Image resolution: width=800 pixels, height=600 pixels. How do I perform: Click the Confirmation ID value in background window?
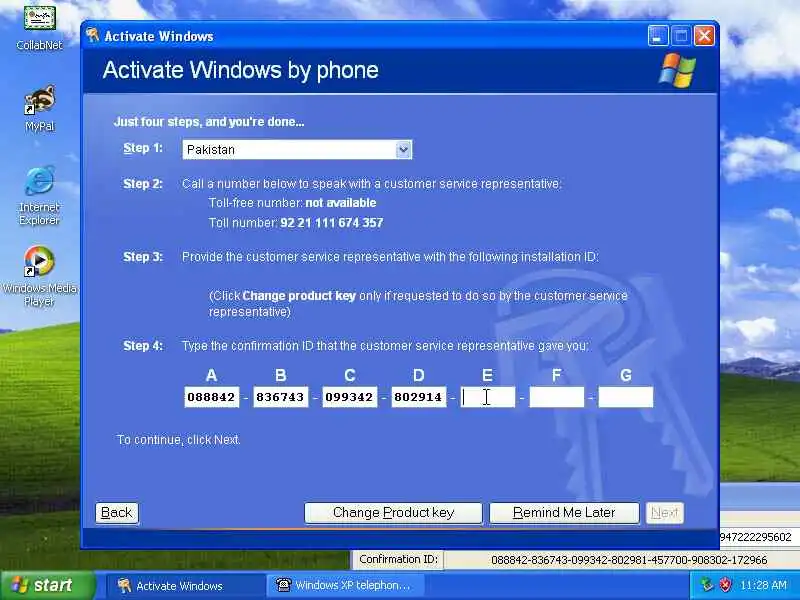click(x=629, y=560)
